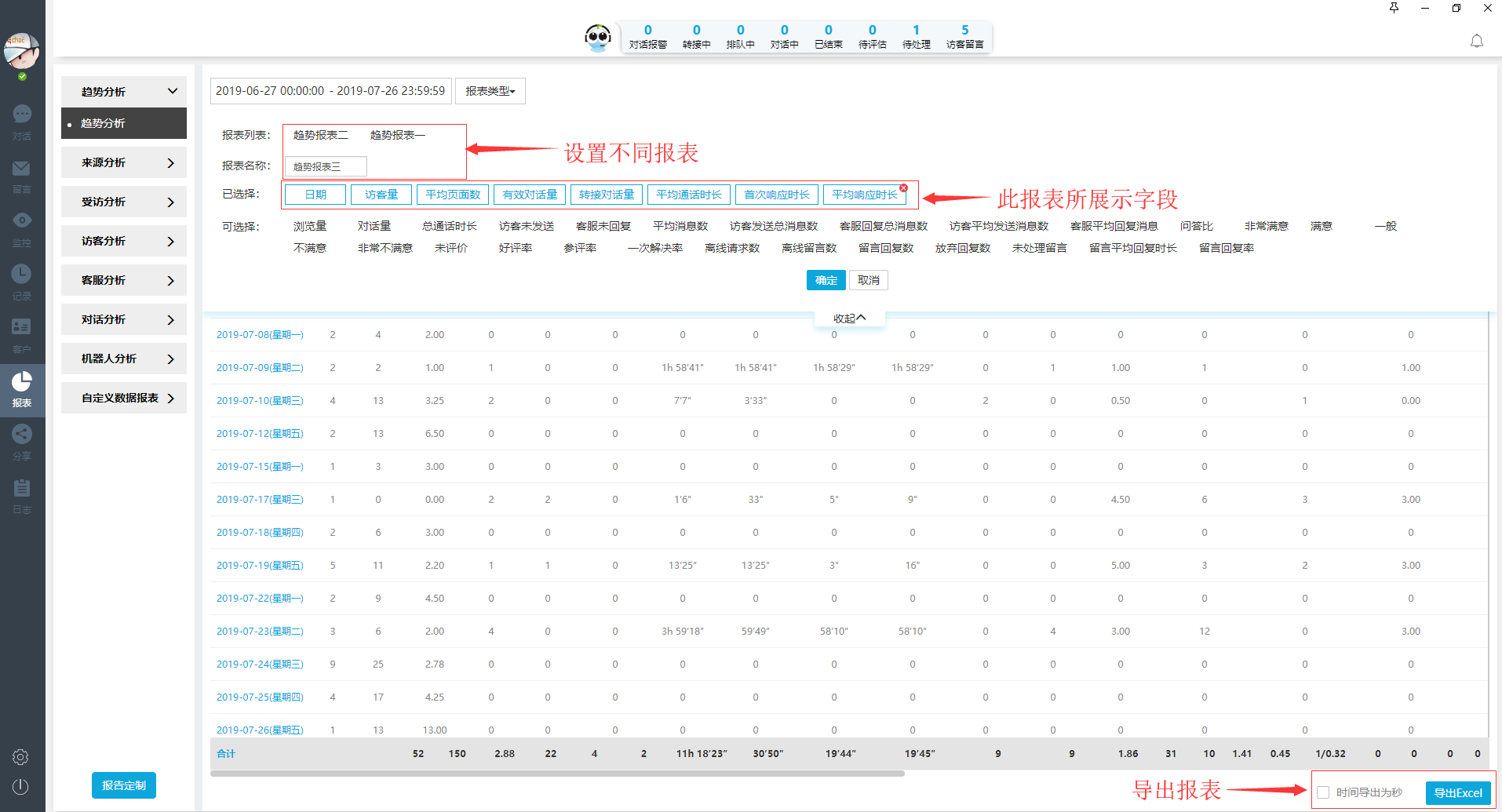
Task: View 排队中 status counter
Action: tap(740, 37)
